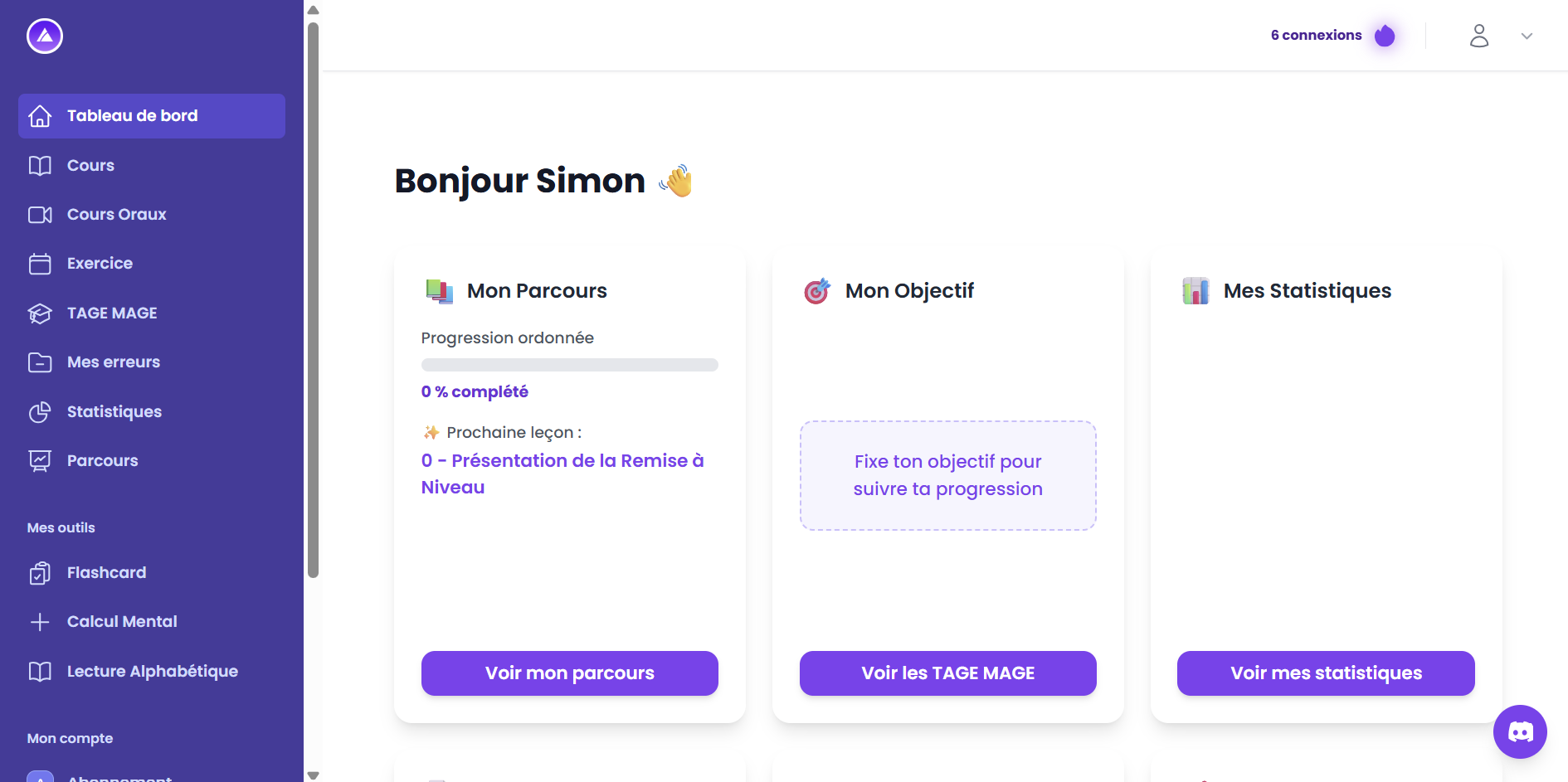
Task: Open Lecture Alphabétique tool
Action: tap(153, 672)
